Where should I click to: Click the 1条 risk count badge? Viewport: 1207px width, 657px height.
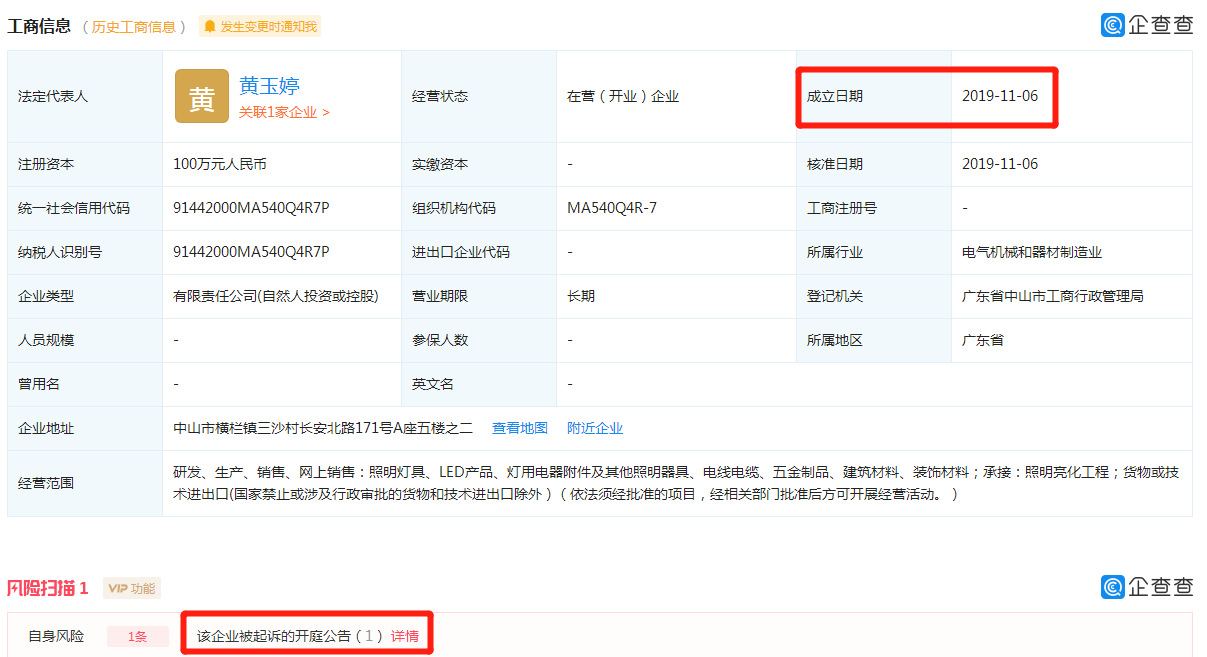tap(137, 633)
